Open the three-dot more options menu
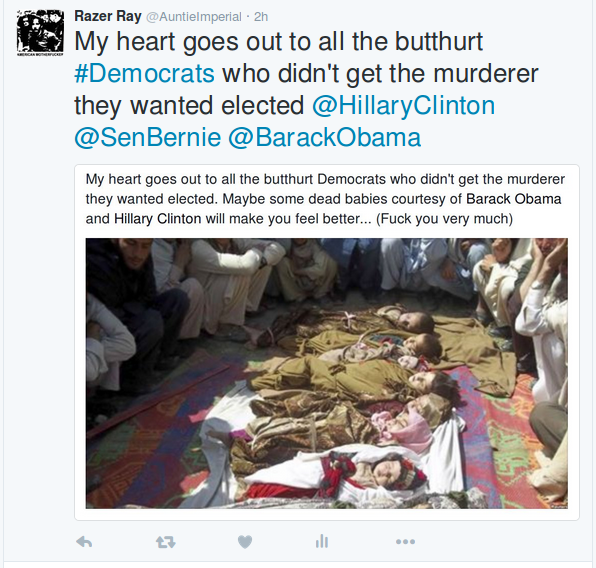Viewport: 596px width, 568px height. pos(405,541)
